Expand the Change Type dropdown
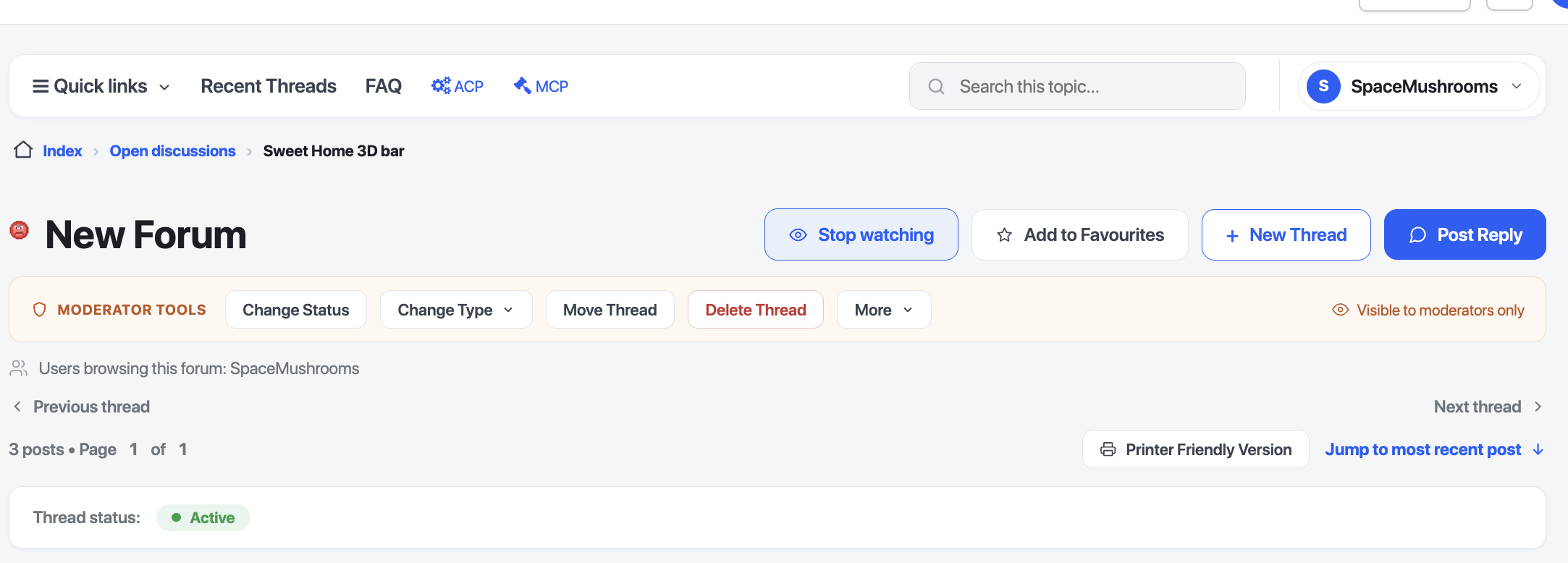The image size is (1568, 563). click(456, 310)
